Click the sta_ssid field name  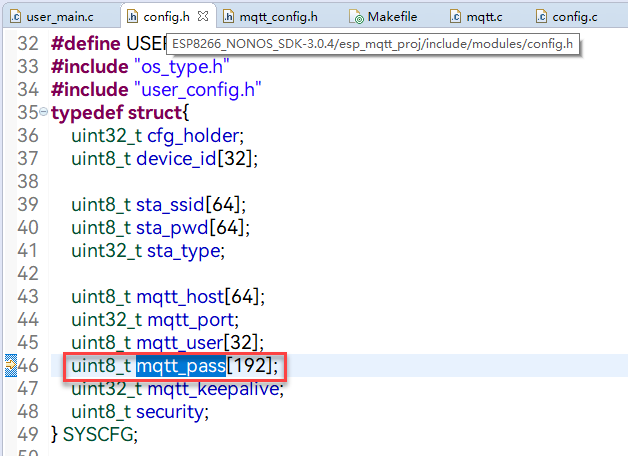click(x=170, y=205)
